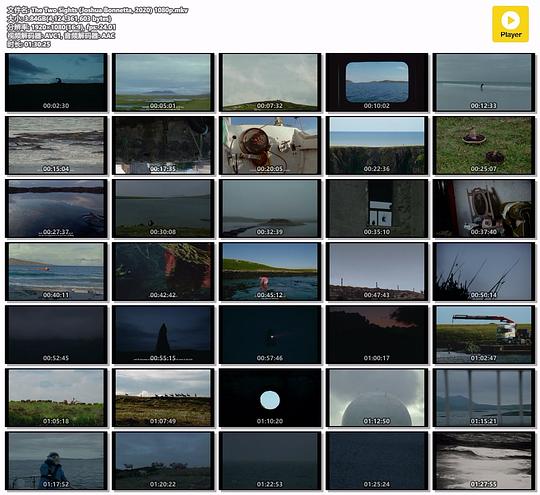This screenshot has height=495, width=540.
Task: Click the yellow Player icon
Action: click(x=510, y=24)
